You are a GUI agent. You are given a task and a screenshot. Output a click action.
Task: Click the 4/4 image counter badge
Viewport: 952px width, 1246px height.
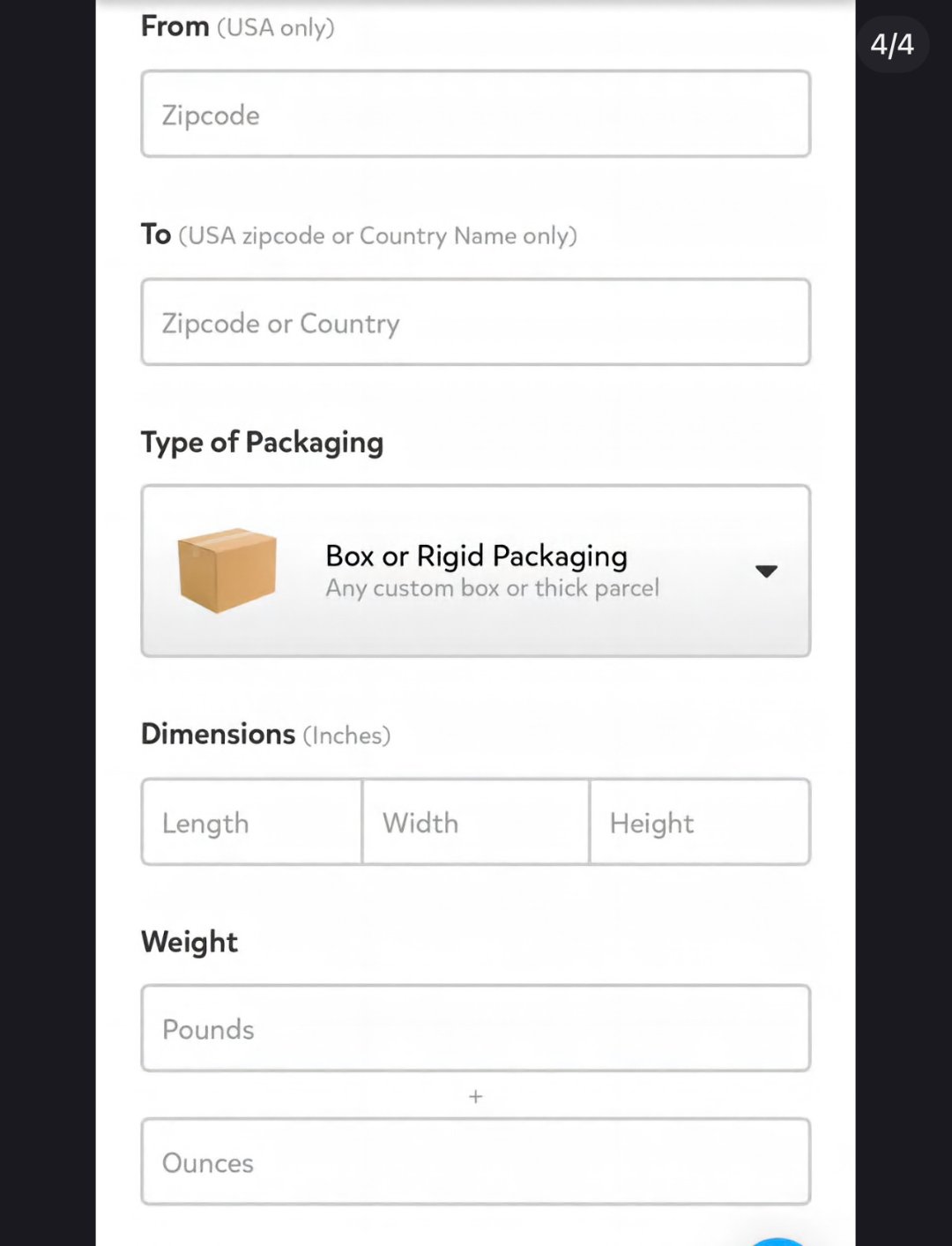click(892, 44)
